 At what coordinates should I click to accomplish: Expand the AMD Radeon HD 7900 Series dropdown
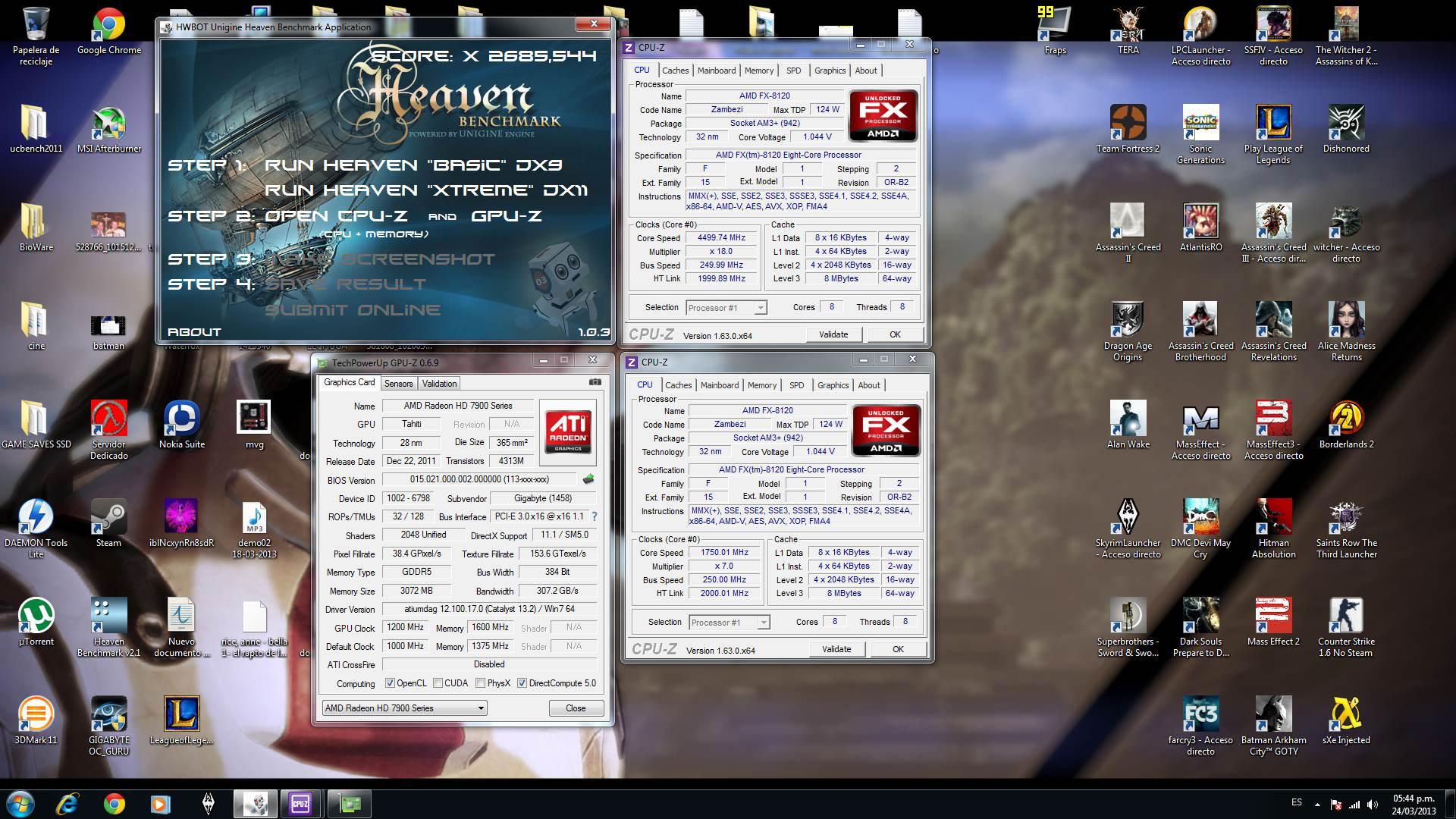coord(404,708)
